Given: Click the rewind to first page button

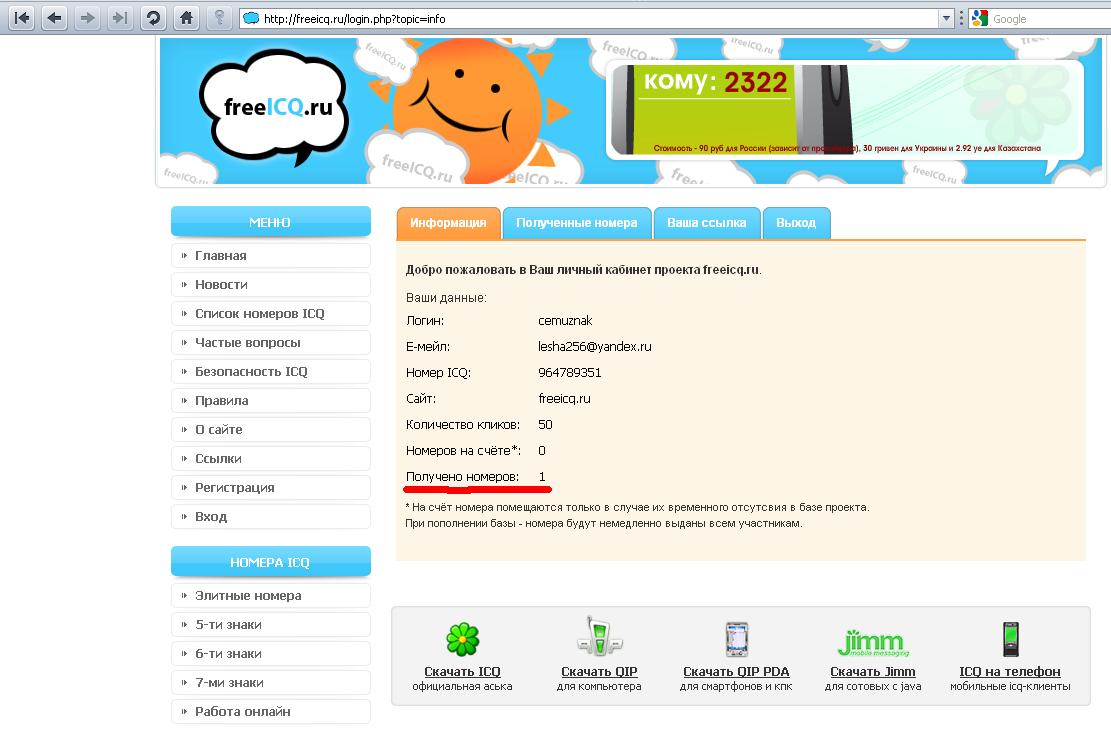Looking at the screenshot, I should tap(22, 18).
